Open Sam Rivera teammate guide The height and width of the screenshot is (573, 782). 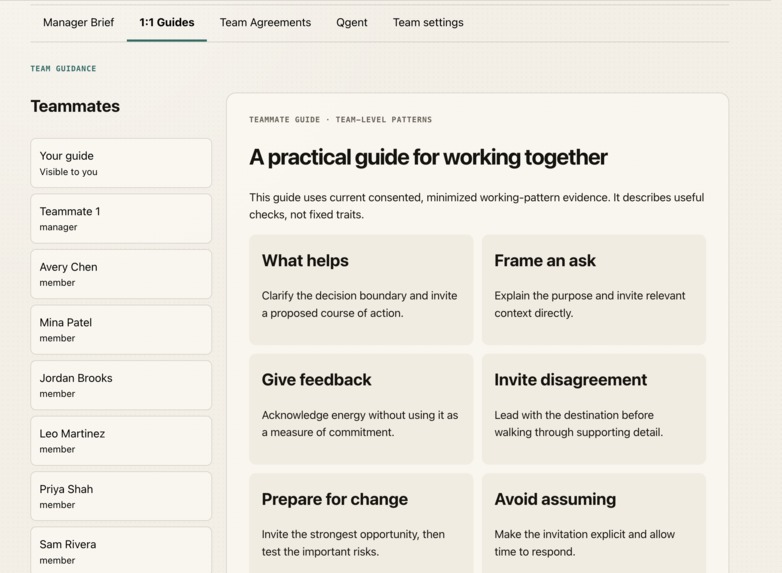[x=121, y=551]
